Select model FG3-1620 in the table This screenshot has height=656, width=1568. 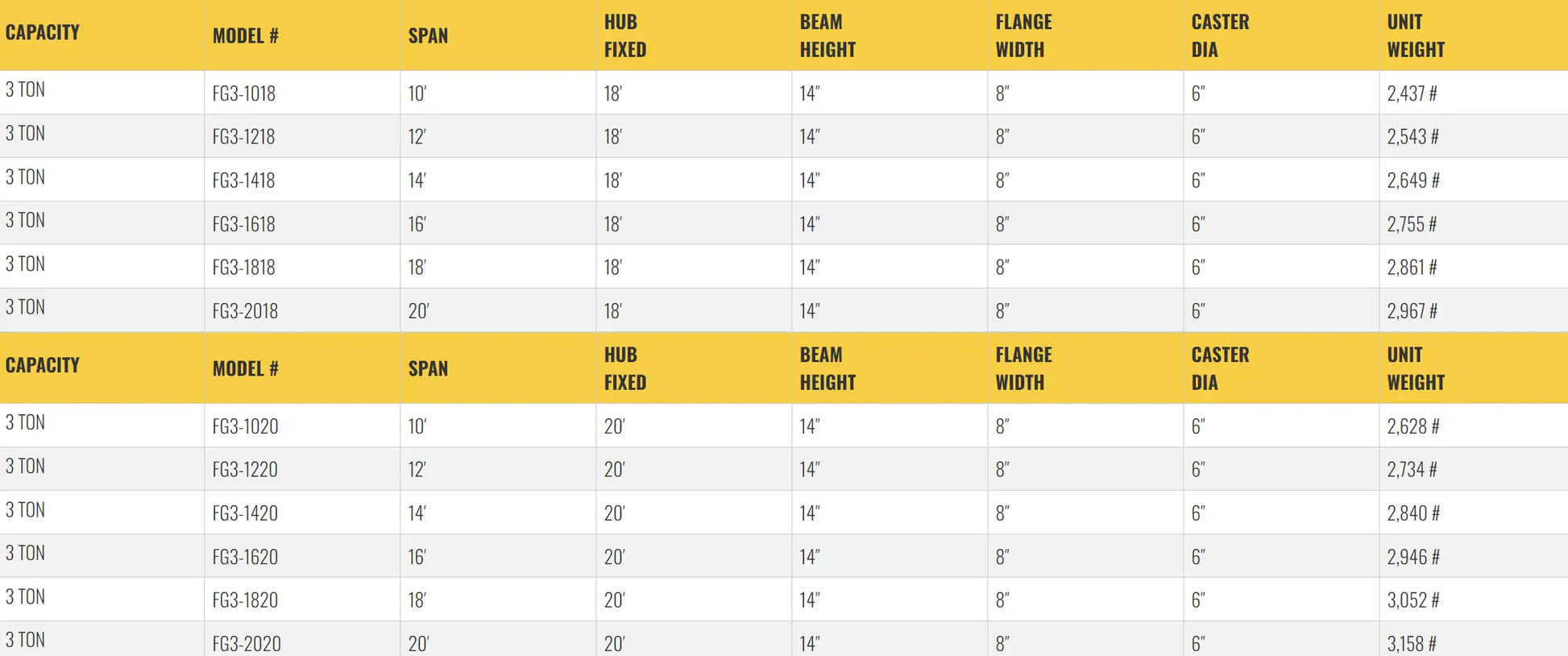click(x=245, y=557)
